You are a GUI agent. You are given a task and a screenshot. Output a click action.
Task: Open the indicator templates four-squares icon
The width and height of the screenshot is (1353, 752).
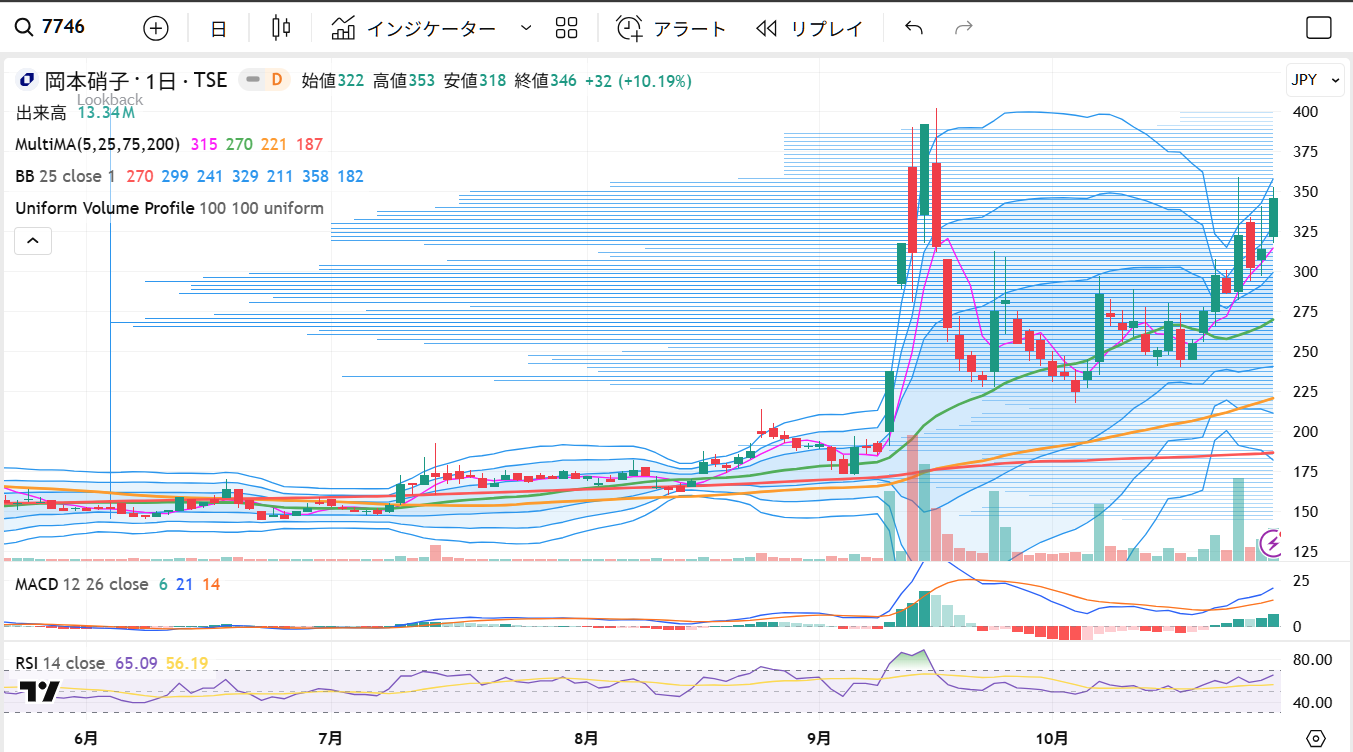[567, 28]
